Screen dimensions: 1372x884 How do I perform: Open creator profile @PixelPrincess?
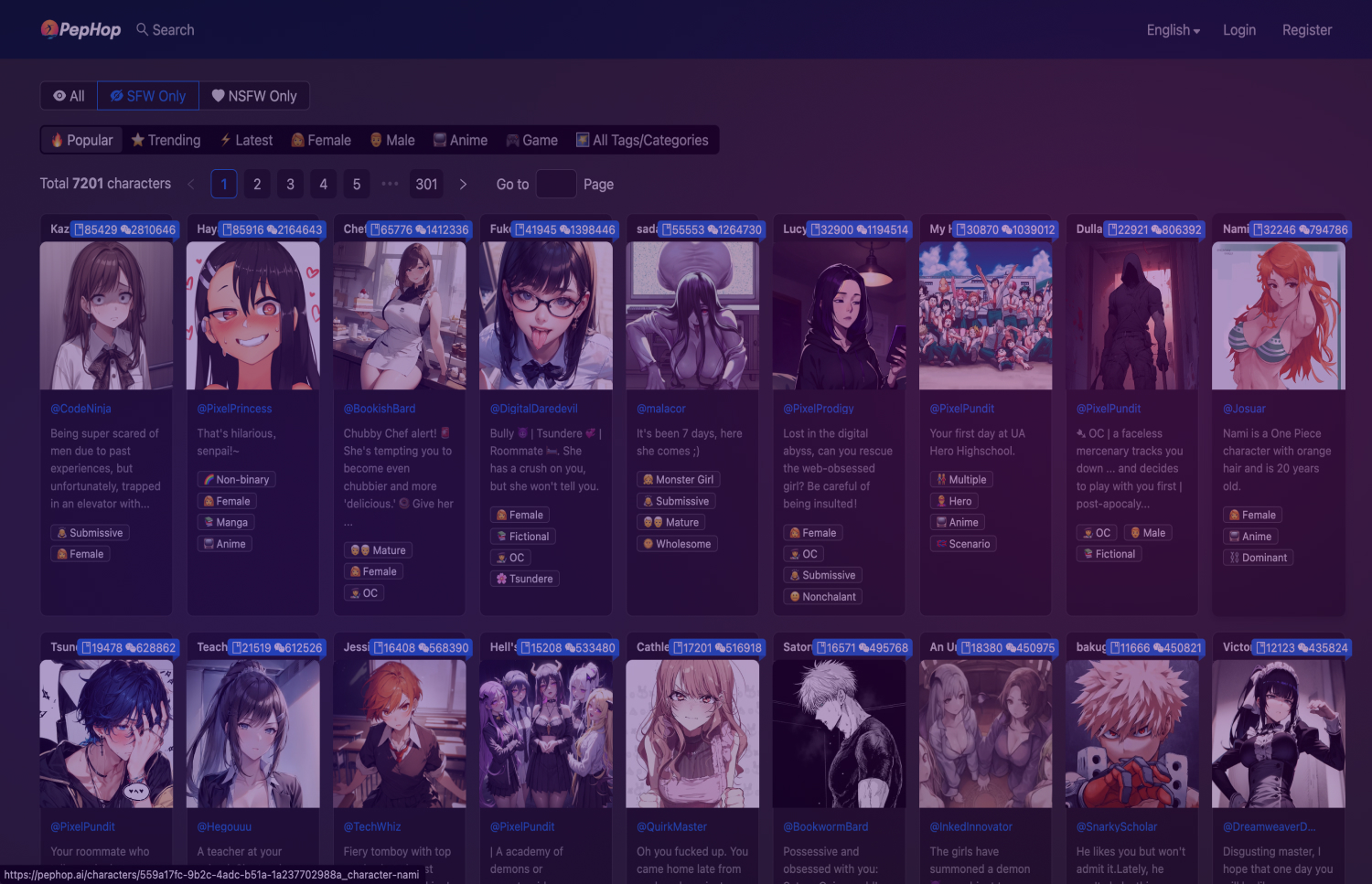234,409
